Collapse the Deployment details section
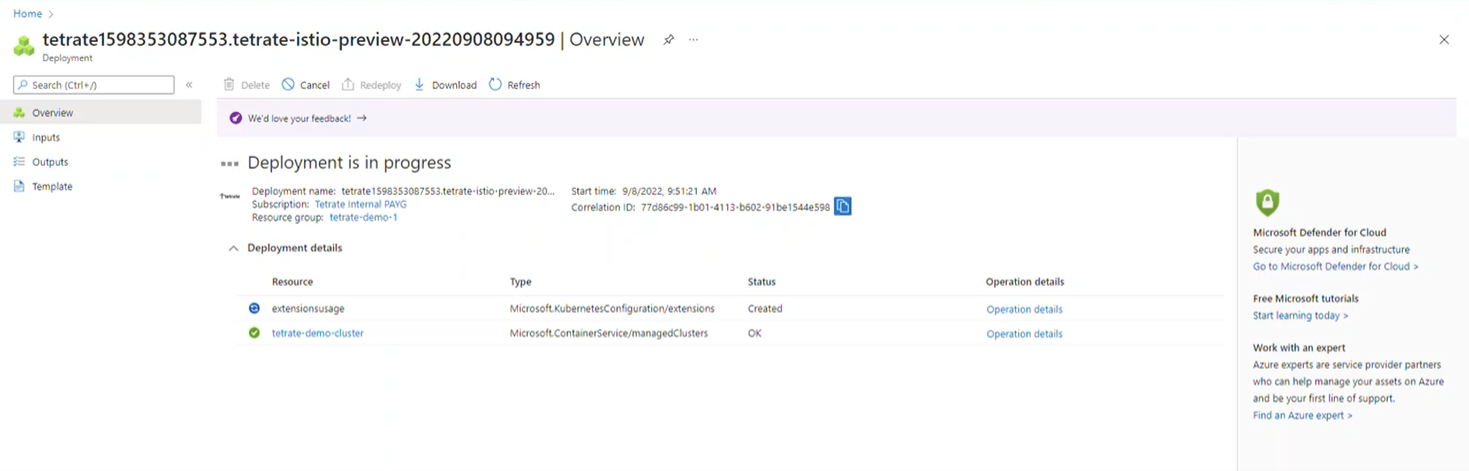1469x471 pixels. pos(234,248)
